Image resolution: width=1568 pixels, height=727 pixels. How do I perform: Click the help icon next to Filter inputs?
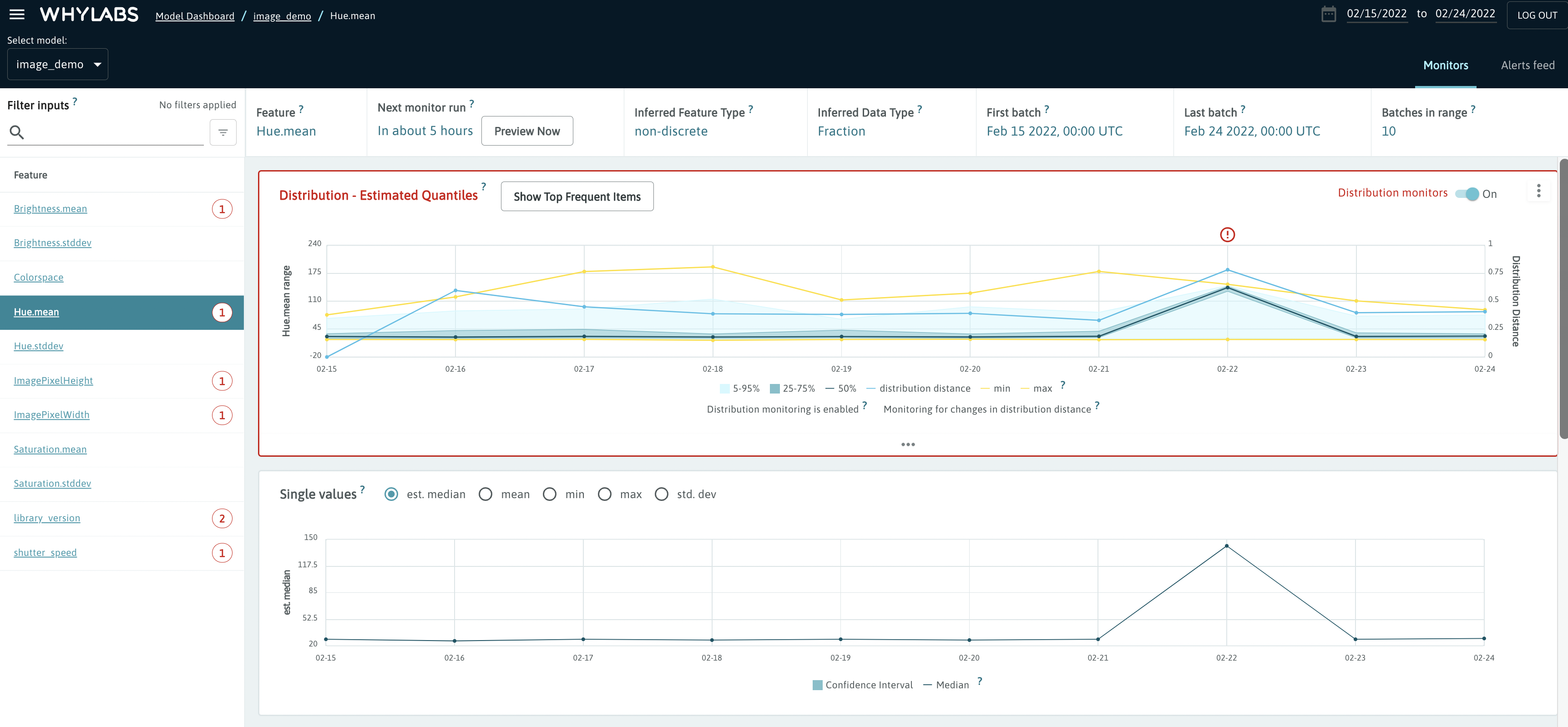[x=75, y=101]
